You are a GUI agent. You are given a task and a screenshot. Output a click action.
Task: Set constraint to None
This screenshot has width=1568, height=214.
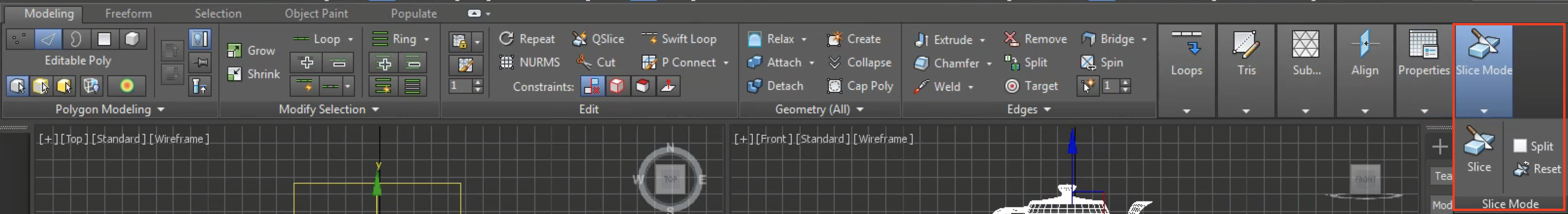pos(591,86)
